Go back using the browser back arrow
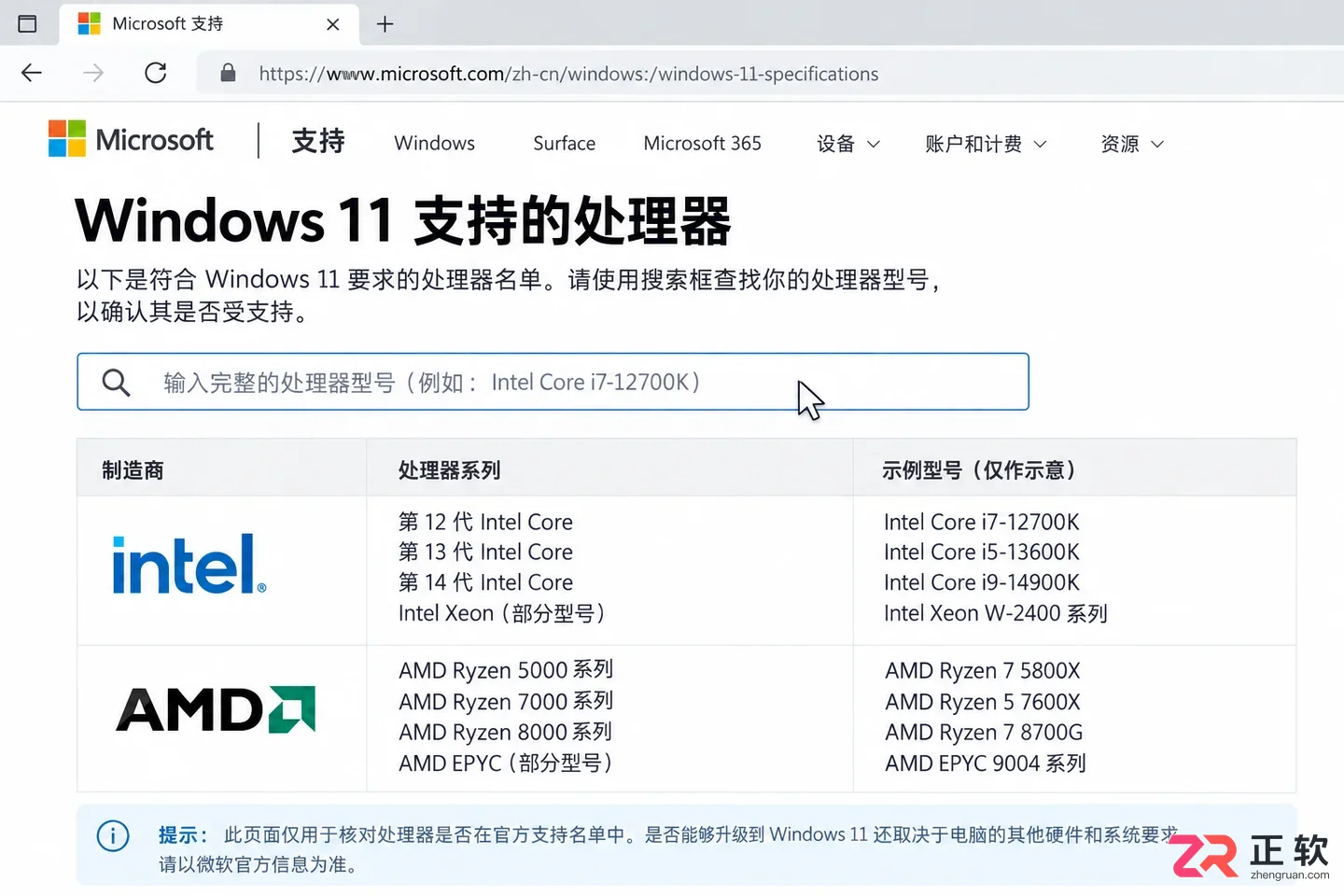 (x=32, y=73)
